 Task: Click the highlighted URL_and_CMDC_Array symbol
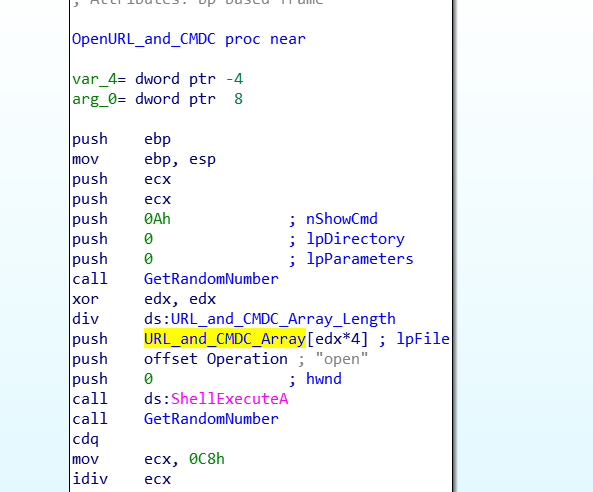[225, 339]
